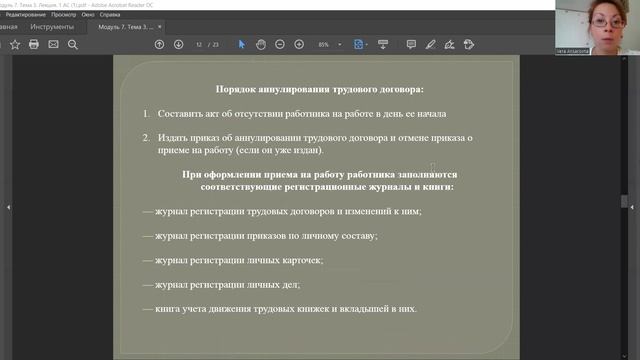Click line 'журнал регистрации приказов по личному составу'
This screenshot has height=360, width=640.
(x=266, y=236)
